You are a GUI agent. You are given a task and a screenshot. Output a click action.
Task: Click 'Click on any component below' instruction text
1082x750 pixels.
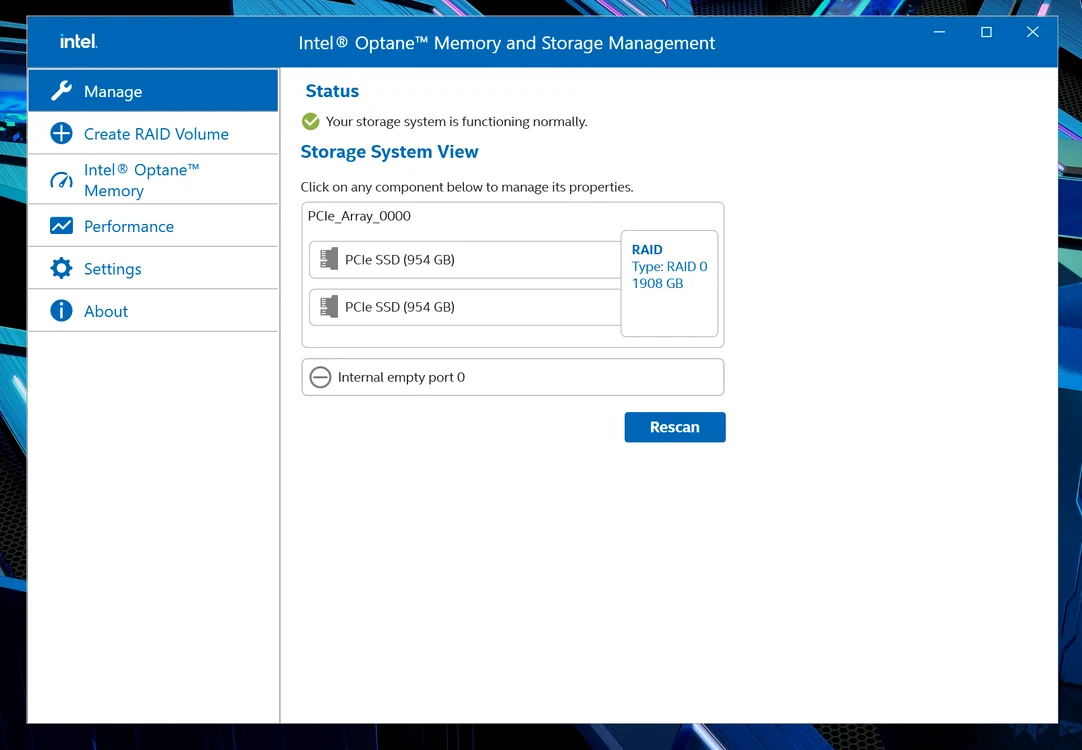click(466, 187)
